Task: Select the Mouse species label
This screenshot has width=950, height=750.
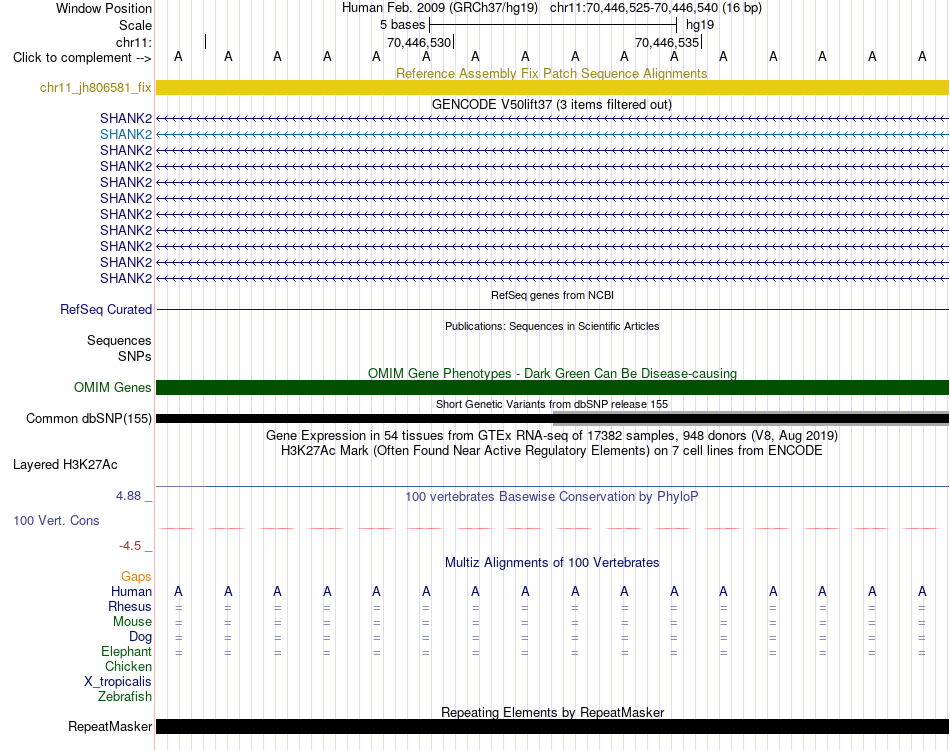Action: (x=132, y=622)
